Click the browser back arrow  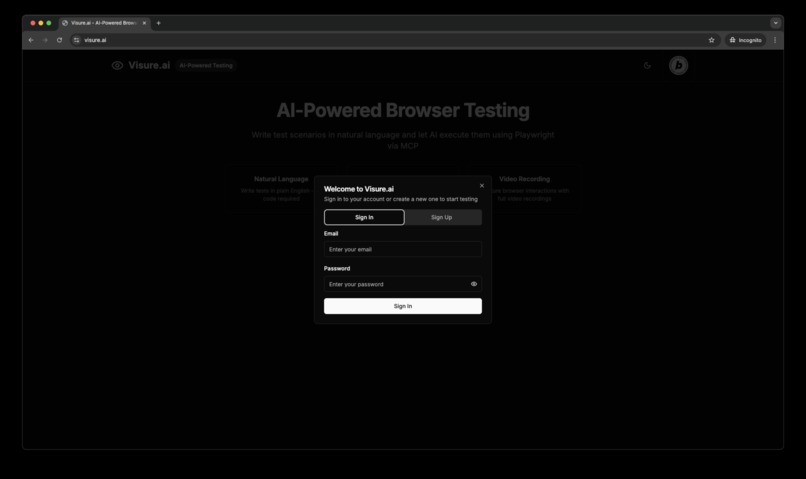point(31,40)
